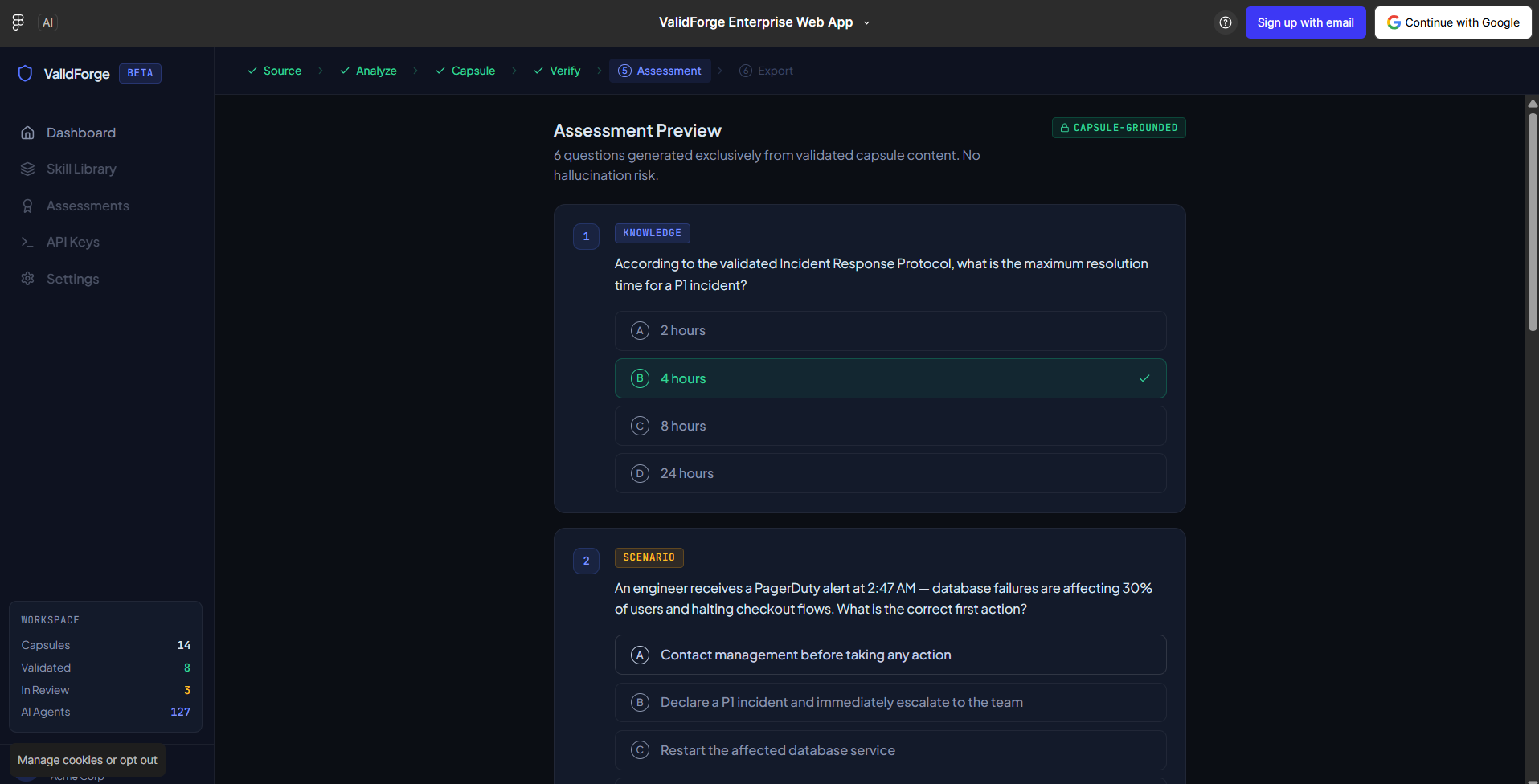Image resolution: width=1539 pixels, height=784 pixels.
Task: Open the Skill Library layers icon
Action: point(27,169)
